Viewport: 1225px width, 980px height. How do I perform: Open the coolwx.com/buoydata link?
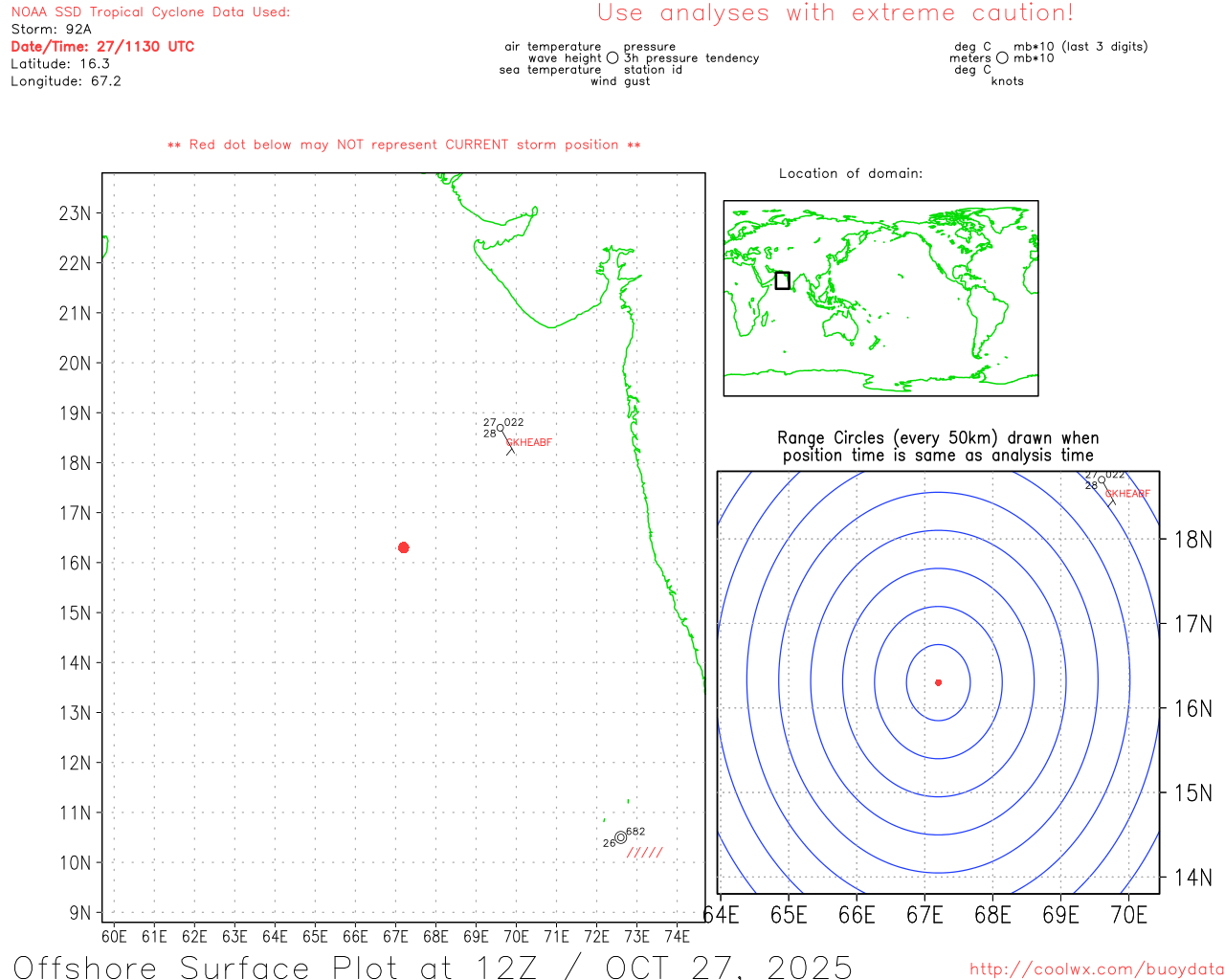[1097, 969]
